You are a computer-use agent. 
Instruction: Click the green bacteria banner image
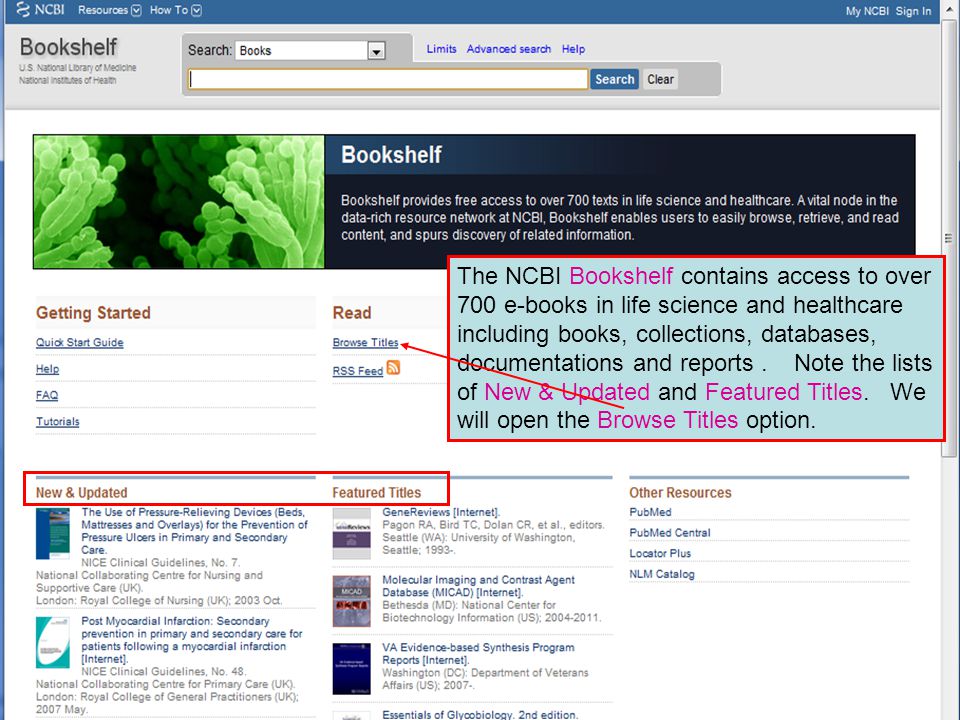pos(179,201)
